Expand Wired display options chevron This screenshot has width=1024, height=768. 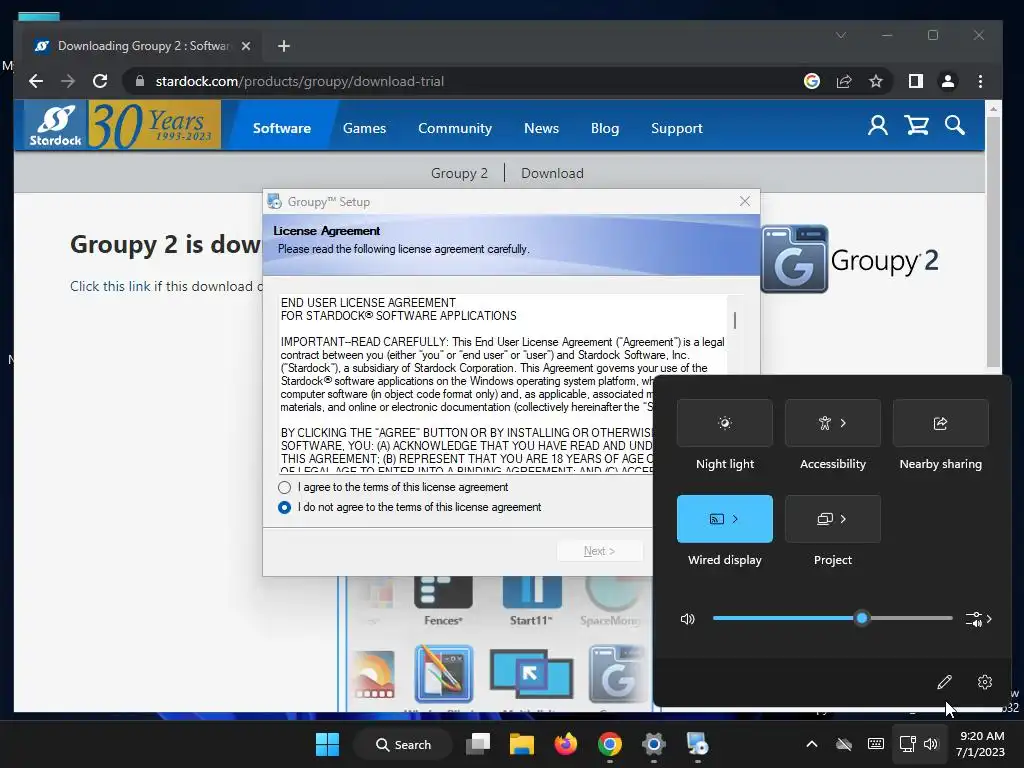pyautogui.click(x=735, y=519)
